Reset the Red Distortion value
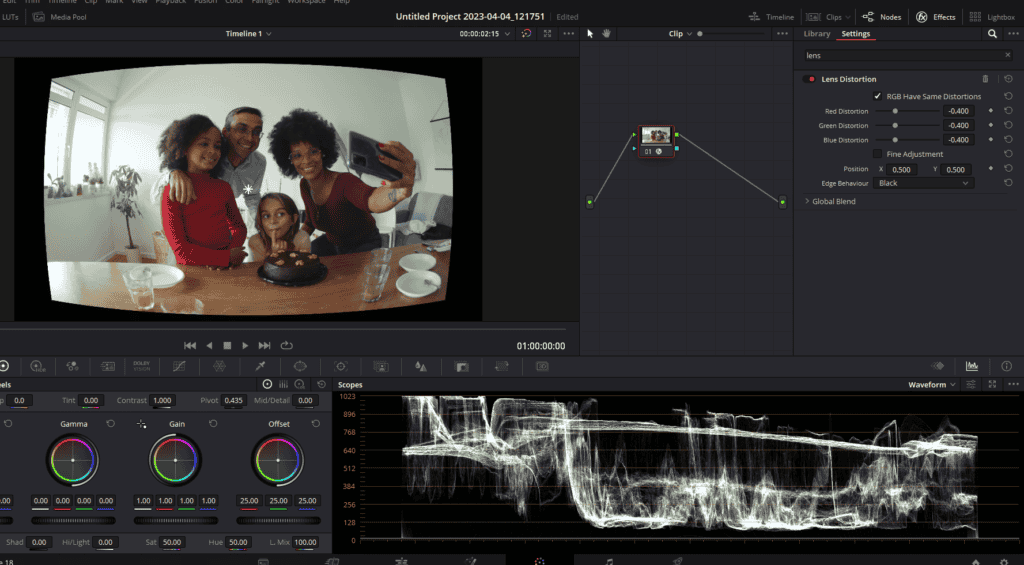Viewport: 1024px width, 565px height. pos(1008,111)
